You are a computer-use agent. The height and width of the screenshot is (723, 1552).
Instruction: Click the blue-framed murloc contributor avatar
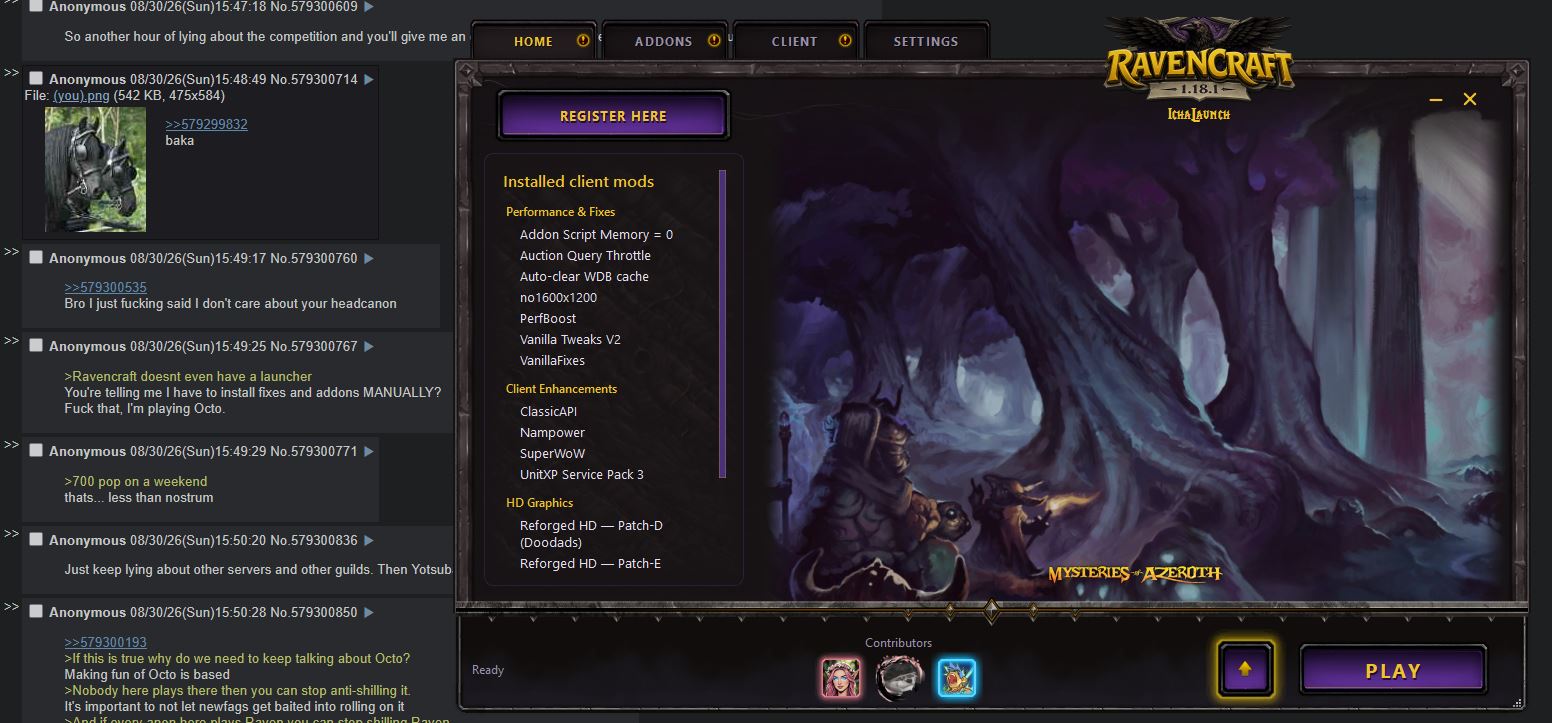[x=956, y=678]
